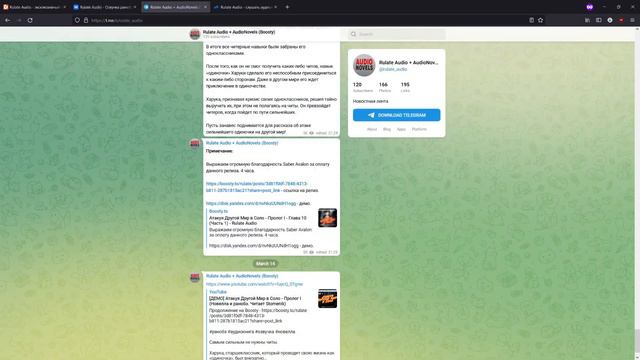Open the tracking protection shield icon
Image resolution: width=640 pixels, height=360 pixels.
point(77,20)
